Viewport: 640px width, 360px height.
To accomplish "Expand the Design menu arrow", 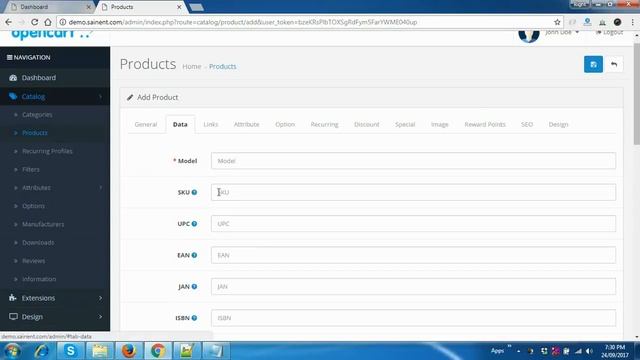I will tap(100, 317).
